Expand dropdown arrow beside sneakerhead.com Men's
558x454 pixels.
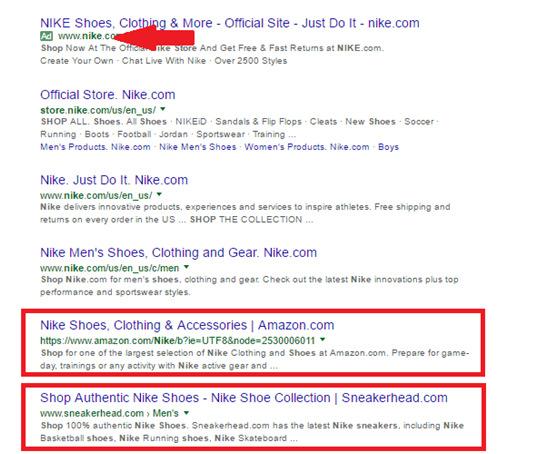(186, 413)
